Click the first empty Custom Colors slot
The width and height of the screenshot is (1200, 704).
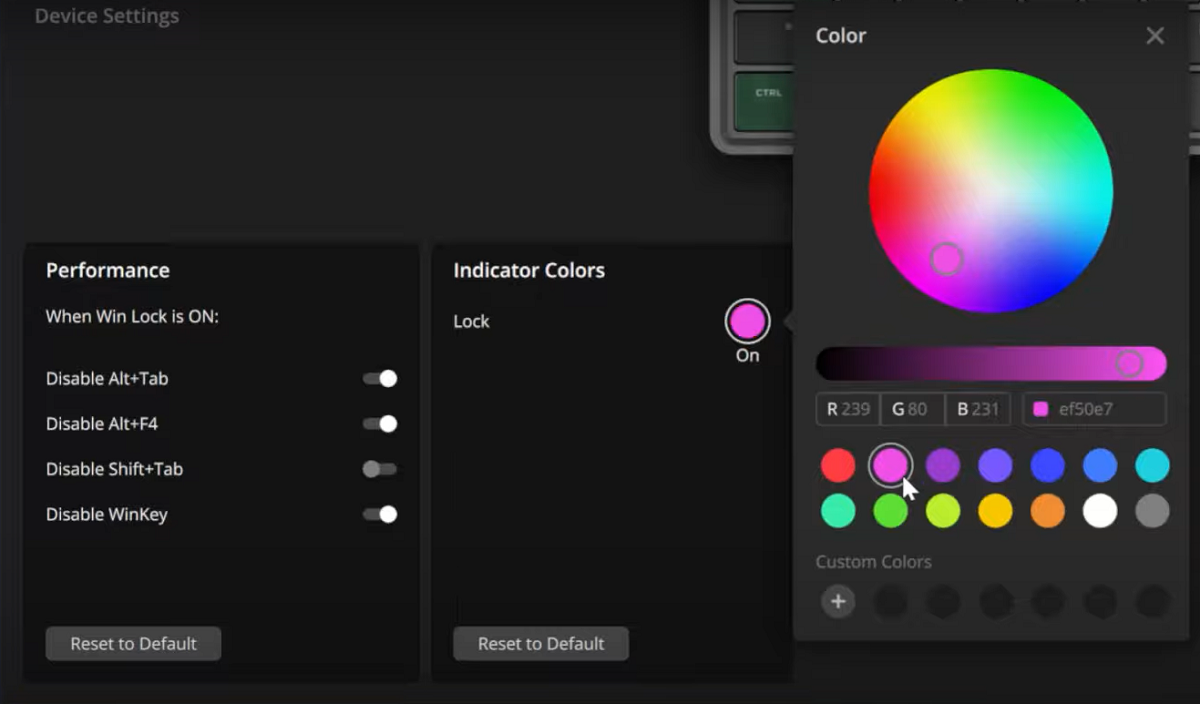point(891,601)
